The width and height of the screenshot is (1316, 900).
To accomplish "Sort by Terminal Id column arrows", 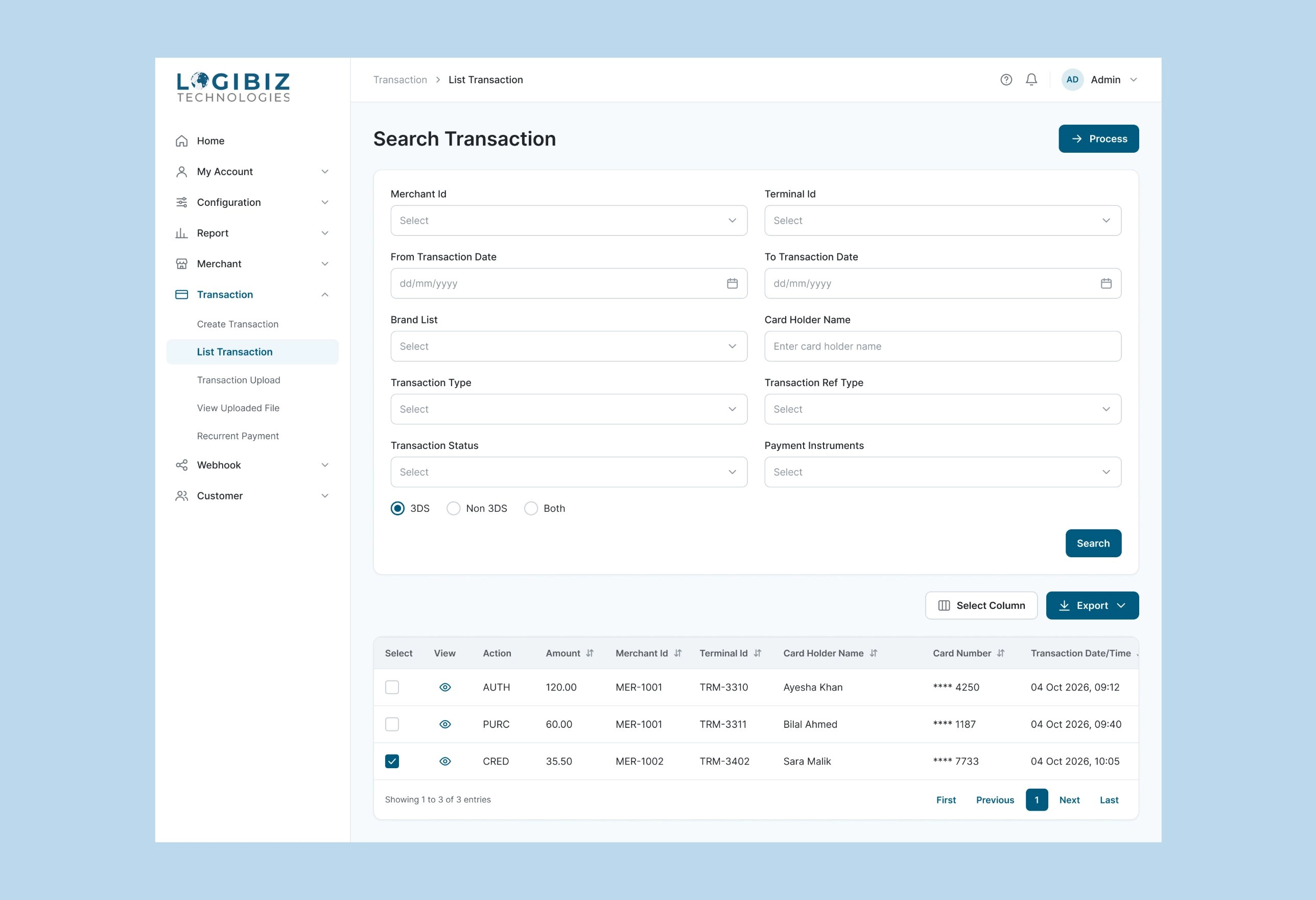I will click(757, 653).
